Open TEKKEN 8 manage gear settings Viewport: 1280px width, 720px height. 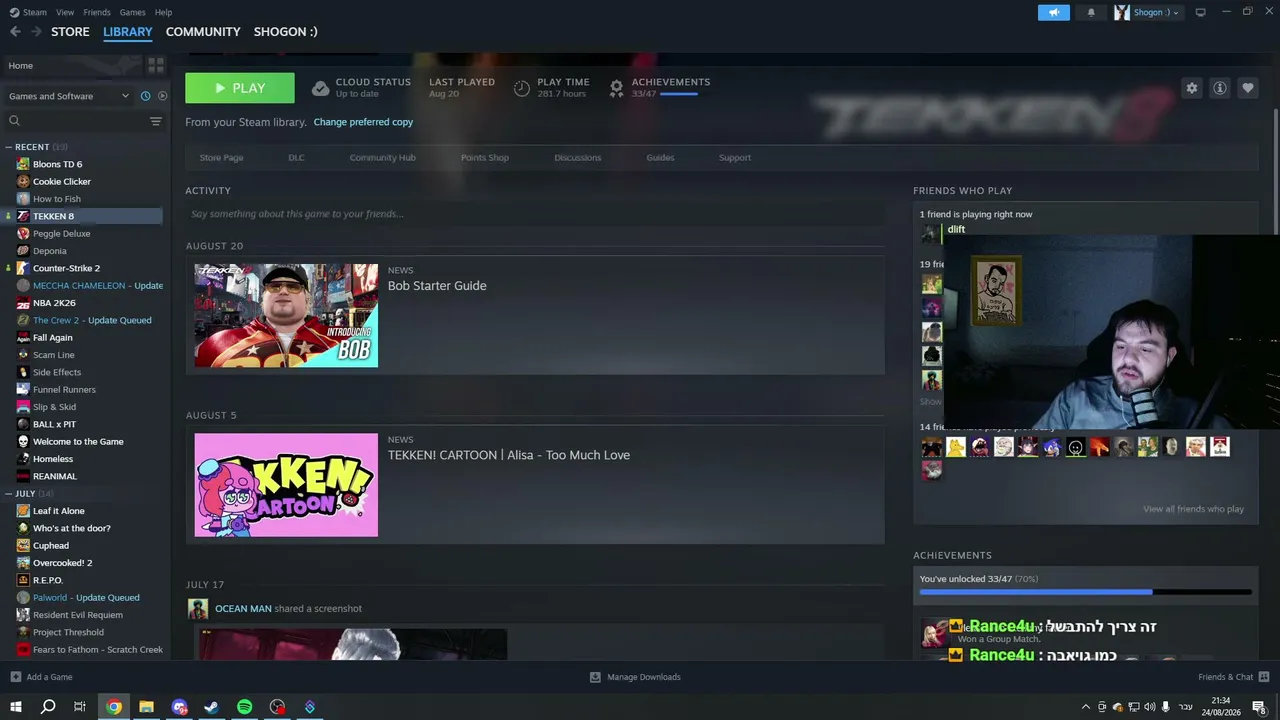coord(1191,88)
